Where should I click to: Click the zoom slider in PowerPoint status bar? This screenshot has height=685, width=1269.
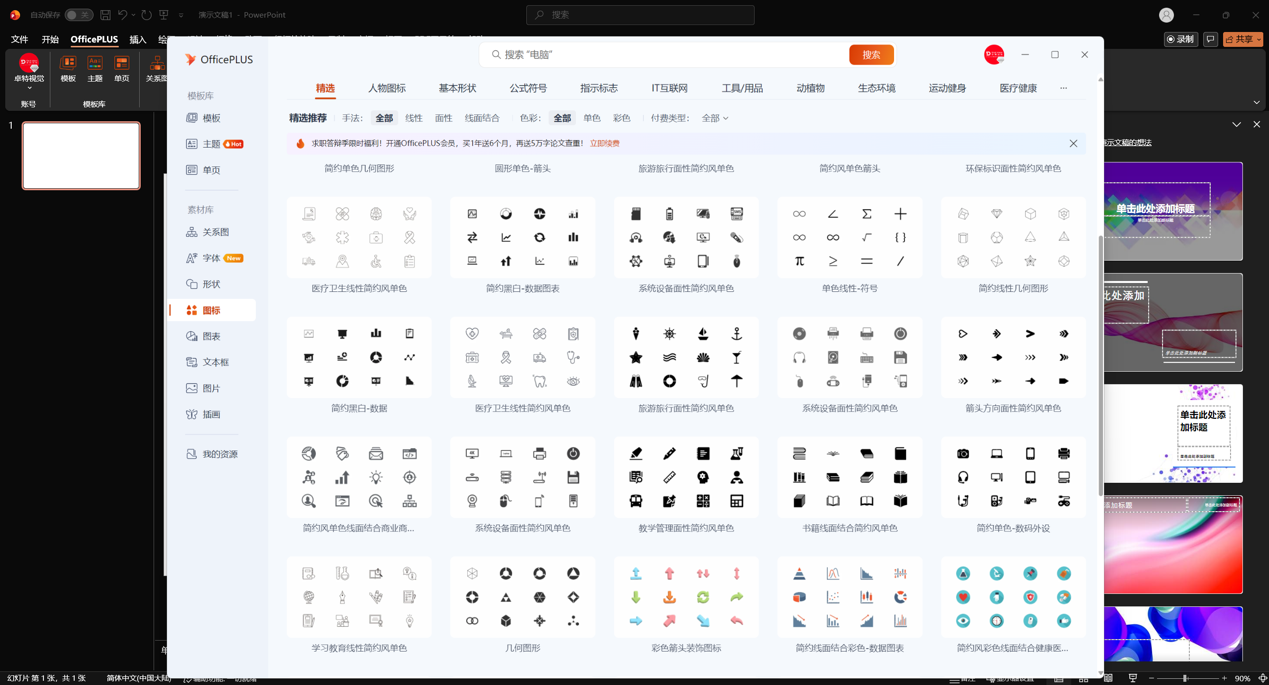(x=1187, y=678)
